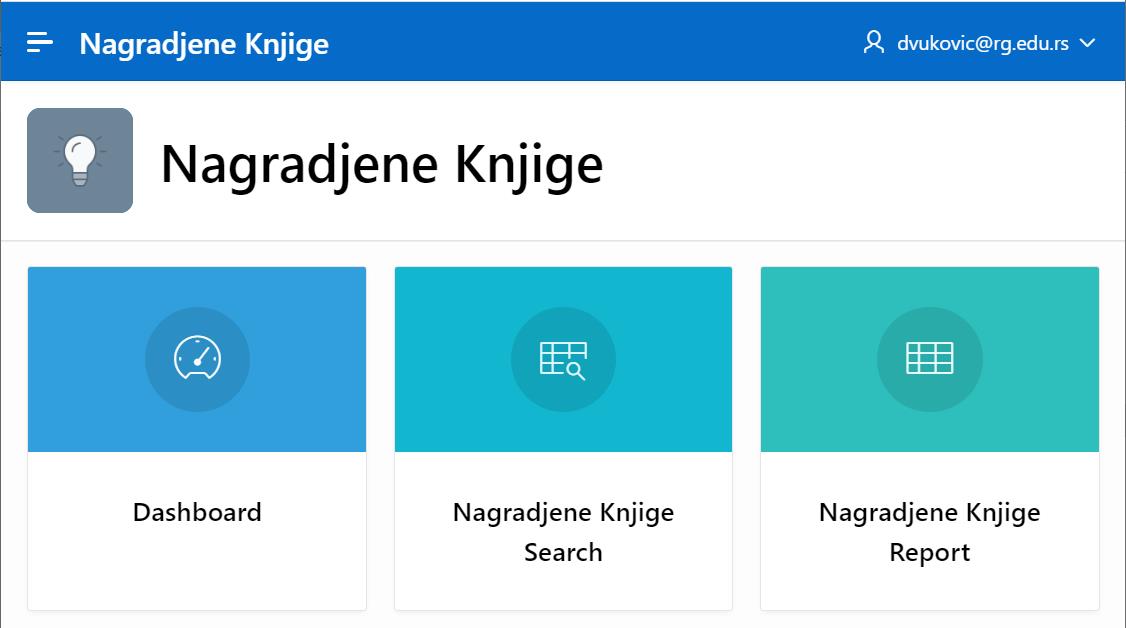Viewport: 1126px width, 628px height.
Task: Open the hamburger navigation menu
Action: coord(40,42)
